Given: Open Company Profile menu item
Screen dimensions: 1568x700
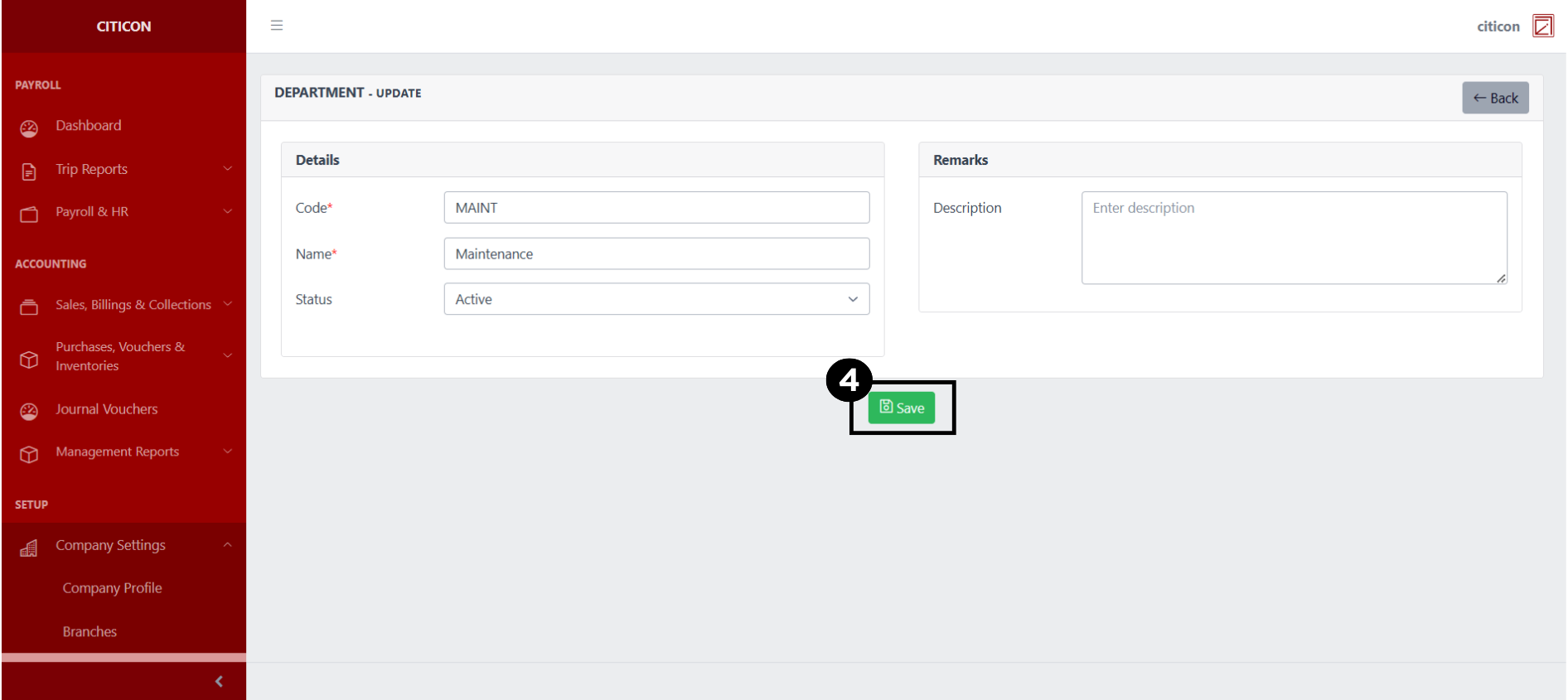Looking at the screenshot, I should click(112, 588).
